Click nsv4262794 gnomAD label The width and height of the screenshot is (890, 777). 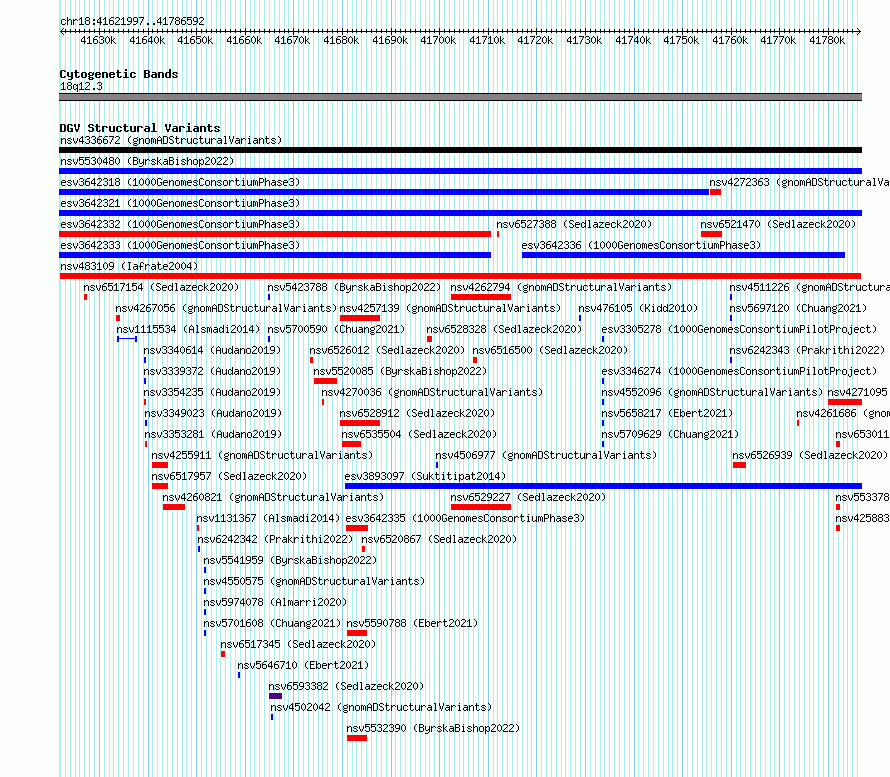(561, 287)
